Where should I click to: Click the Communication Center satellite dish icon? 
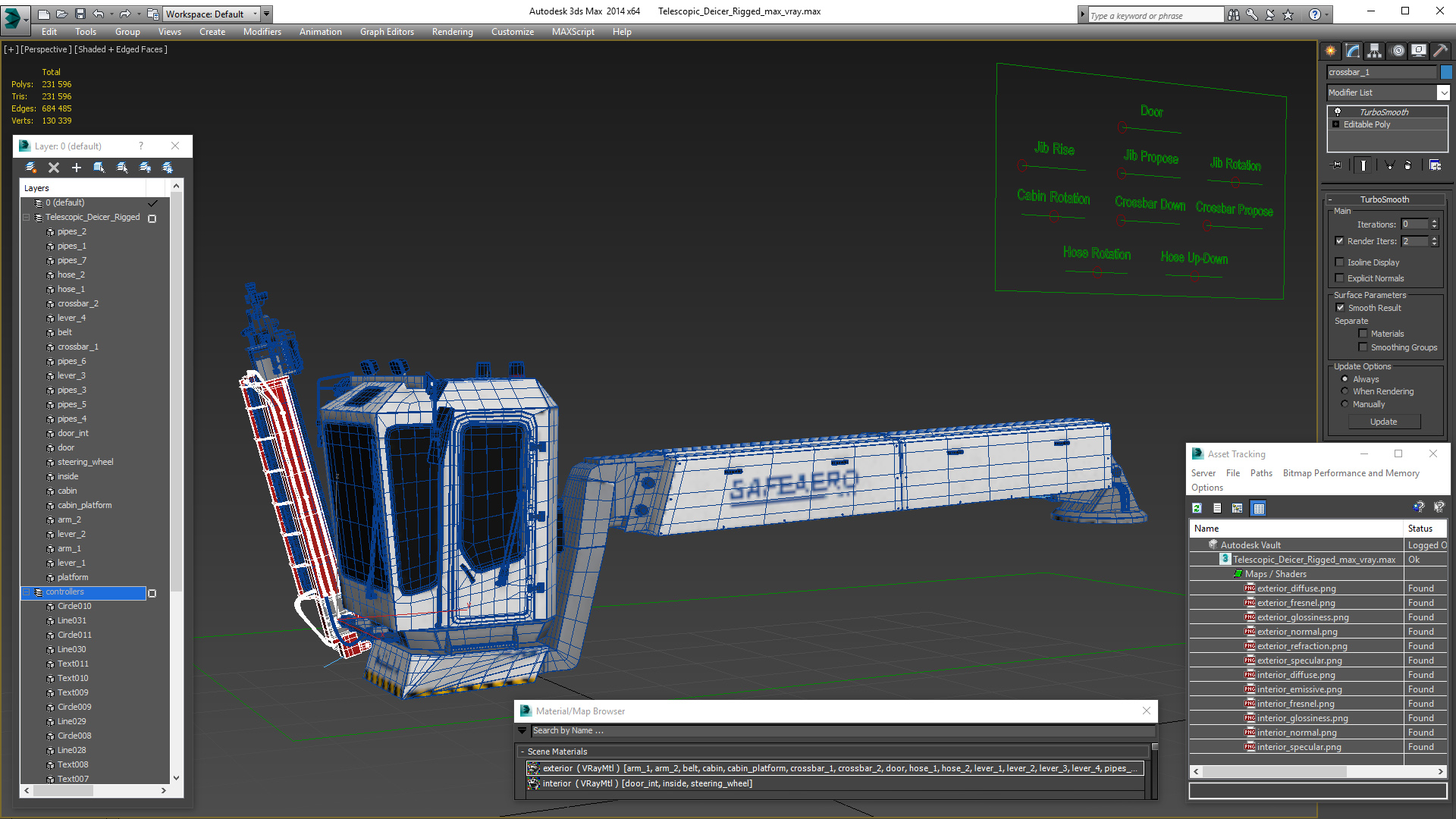1270,14
